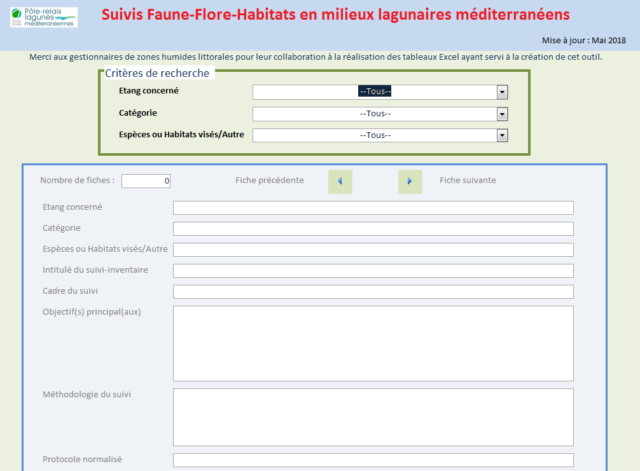Click the Critères de recherche heading
Viewport: 640px width, 471px height.
click(x=157, y=75)
